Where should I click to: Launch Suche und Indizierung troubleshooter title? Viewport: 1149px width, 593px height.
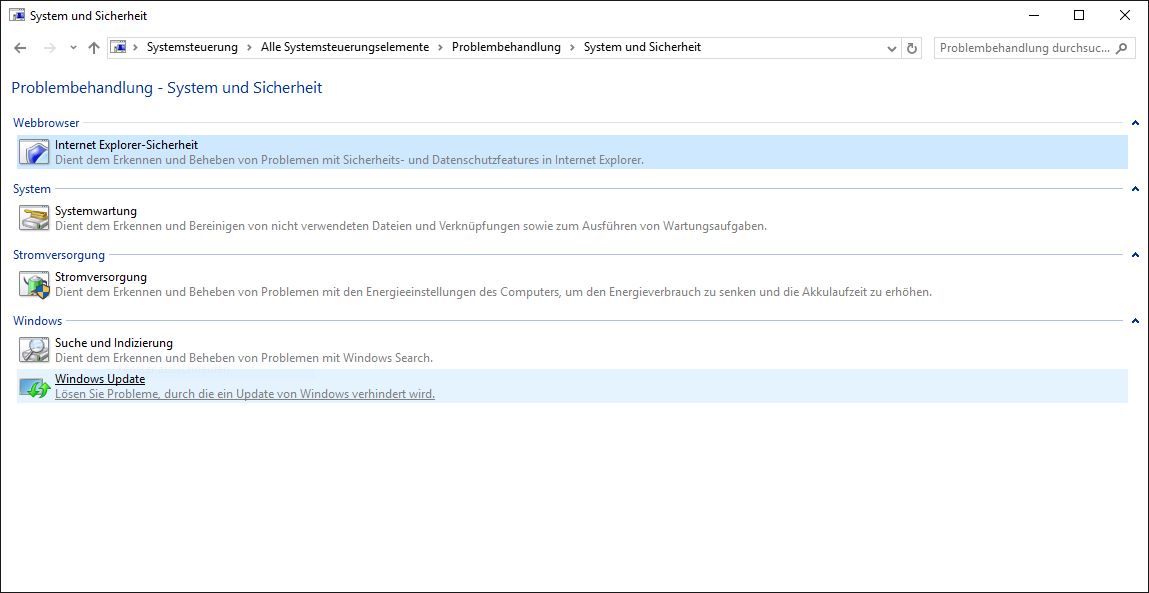pos(114,342)
